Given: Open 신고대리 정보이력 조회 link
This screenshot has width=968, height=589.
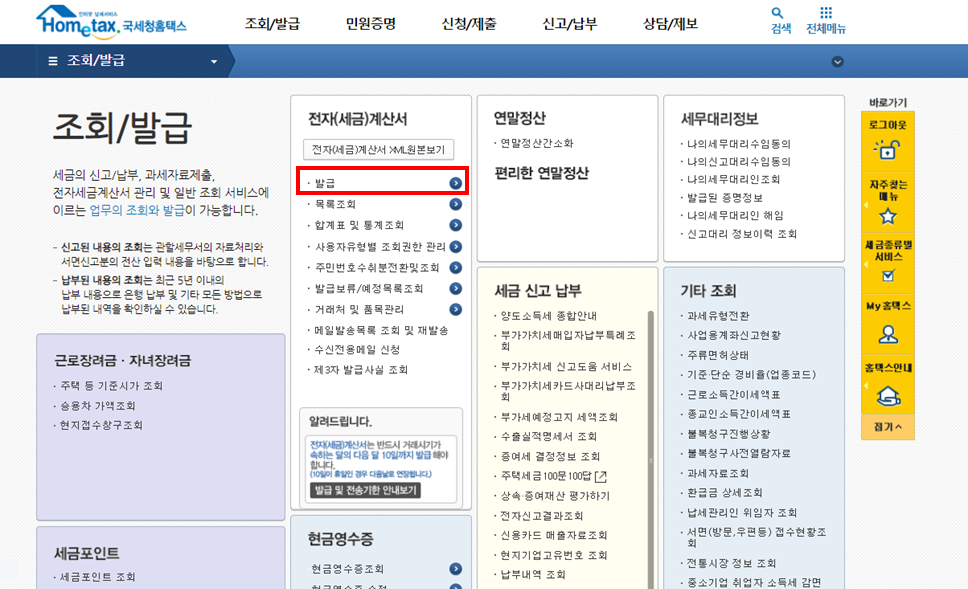Looking at the screenshot, I should (x=742, y=234).
